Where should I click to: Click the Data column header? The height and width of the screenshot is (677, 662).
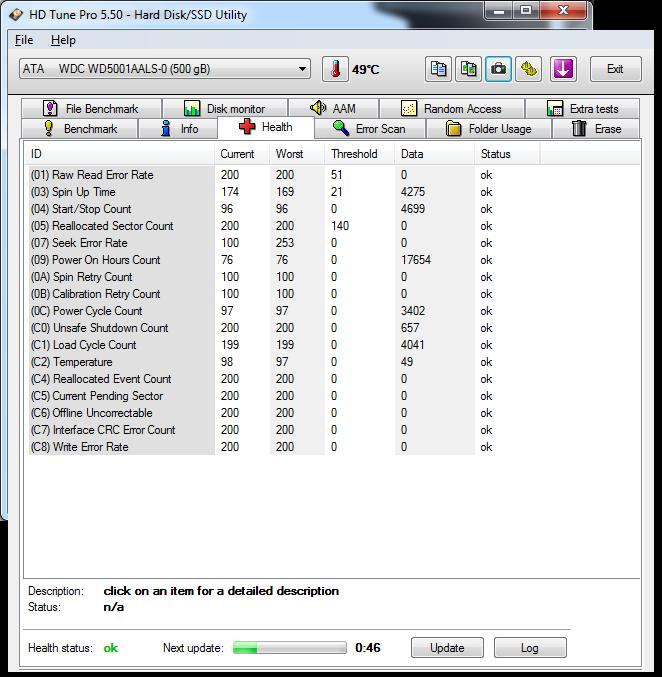tap(434, 154)
